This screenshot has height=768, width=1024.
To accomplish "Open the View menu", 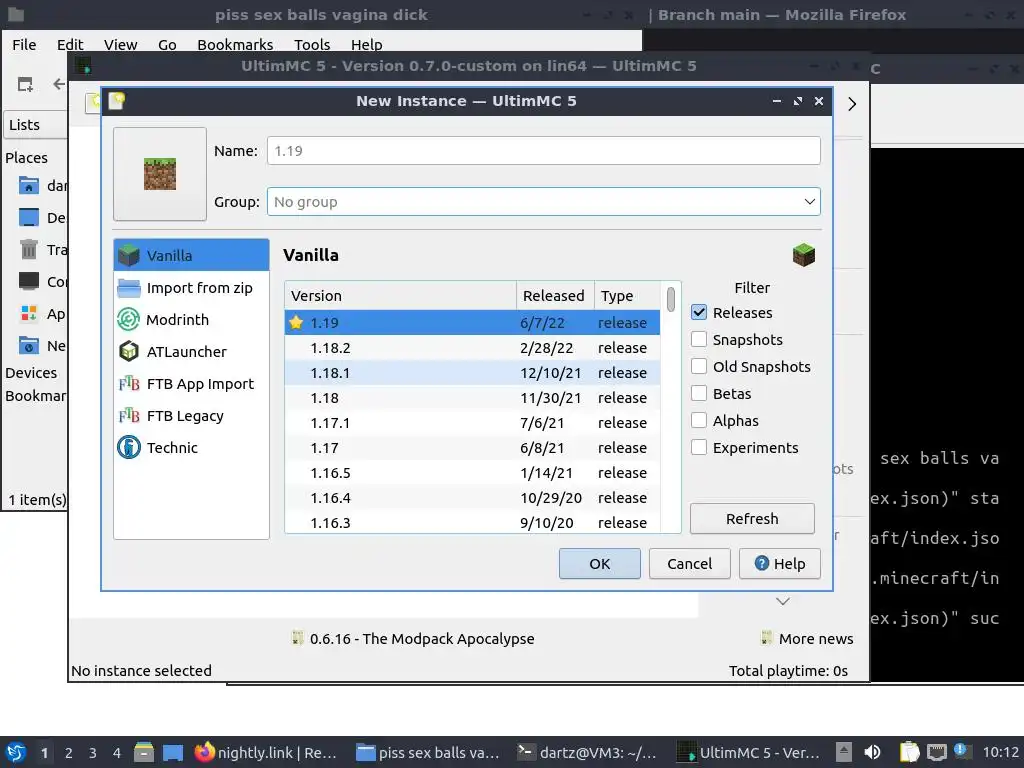I will pyautogui.click(x=120, y=44).
